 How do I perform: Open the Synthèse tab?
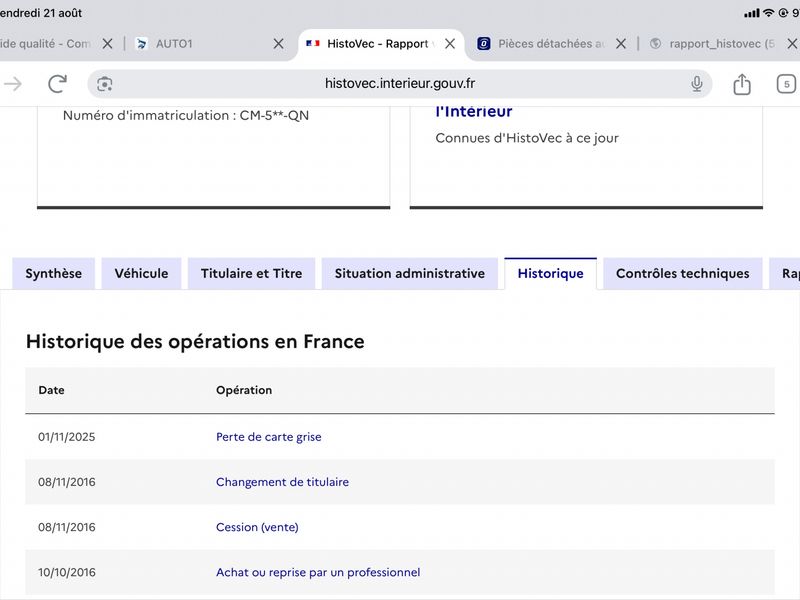pyautogui.click(x=54, y=273)
